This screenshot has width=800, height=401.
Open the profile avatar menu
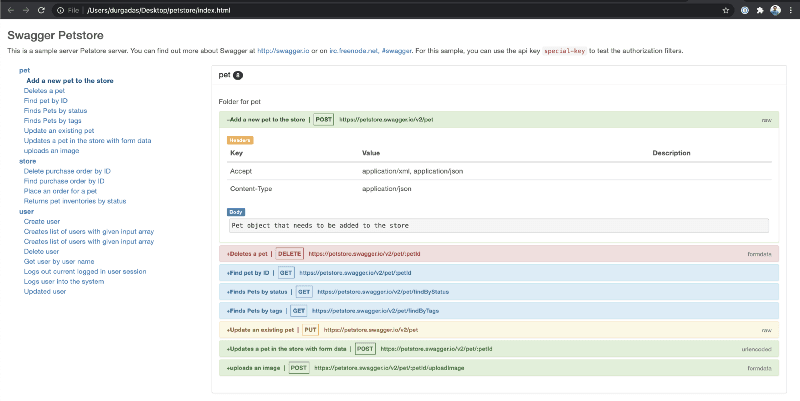(x=776, y=10)
